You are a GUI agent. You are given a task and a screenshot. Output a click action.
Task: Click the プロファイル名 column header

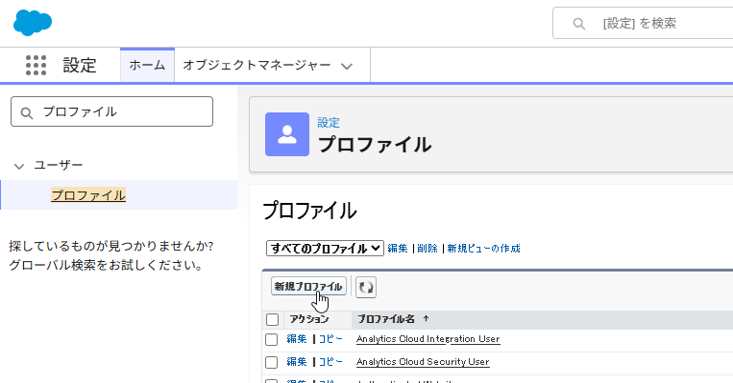point(386,319)
